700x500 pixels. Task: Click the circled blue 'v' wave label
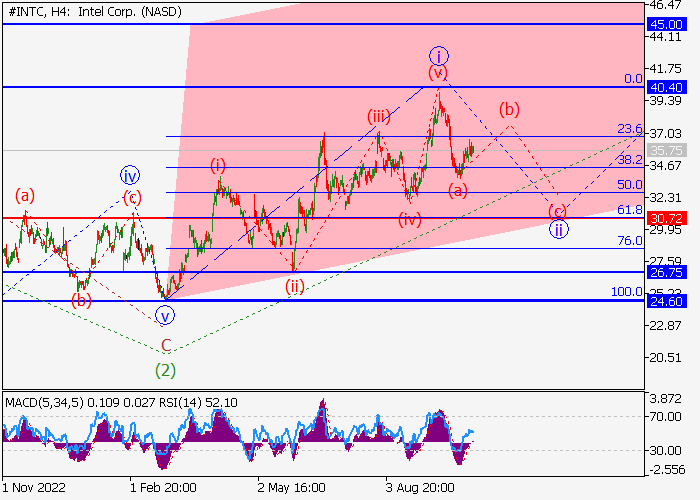165,316
